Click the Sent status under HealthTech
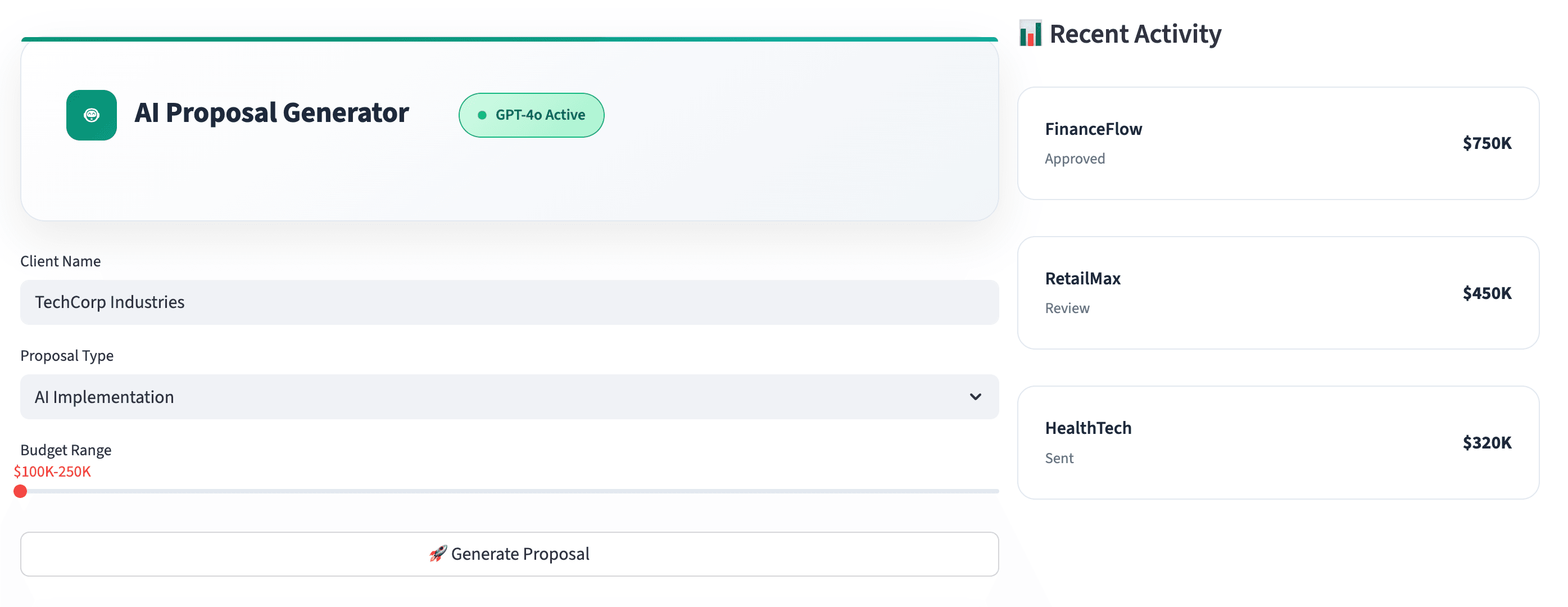 tap(1060, 458)
